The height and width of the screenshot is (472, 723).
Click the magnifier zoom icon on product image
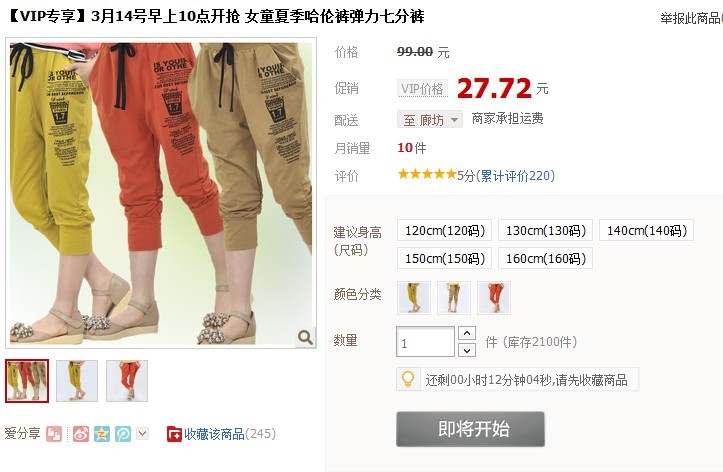tap(305, 337)
